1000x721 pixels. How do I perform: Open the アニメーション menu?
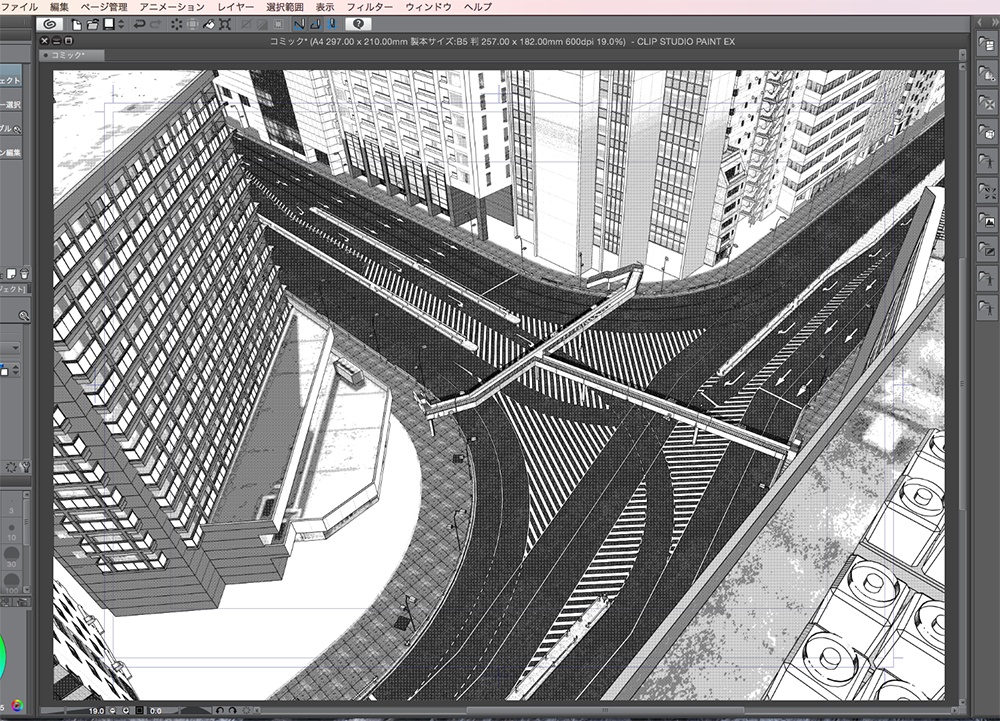coord(165,6)
